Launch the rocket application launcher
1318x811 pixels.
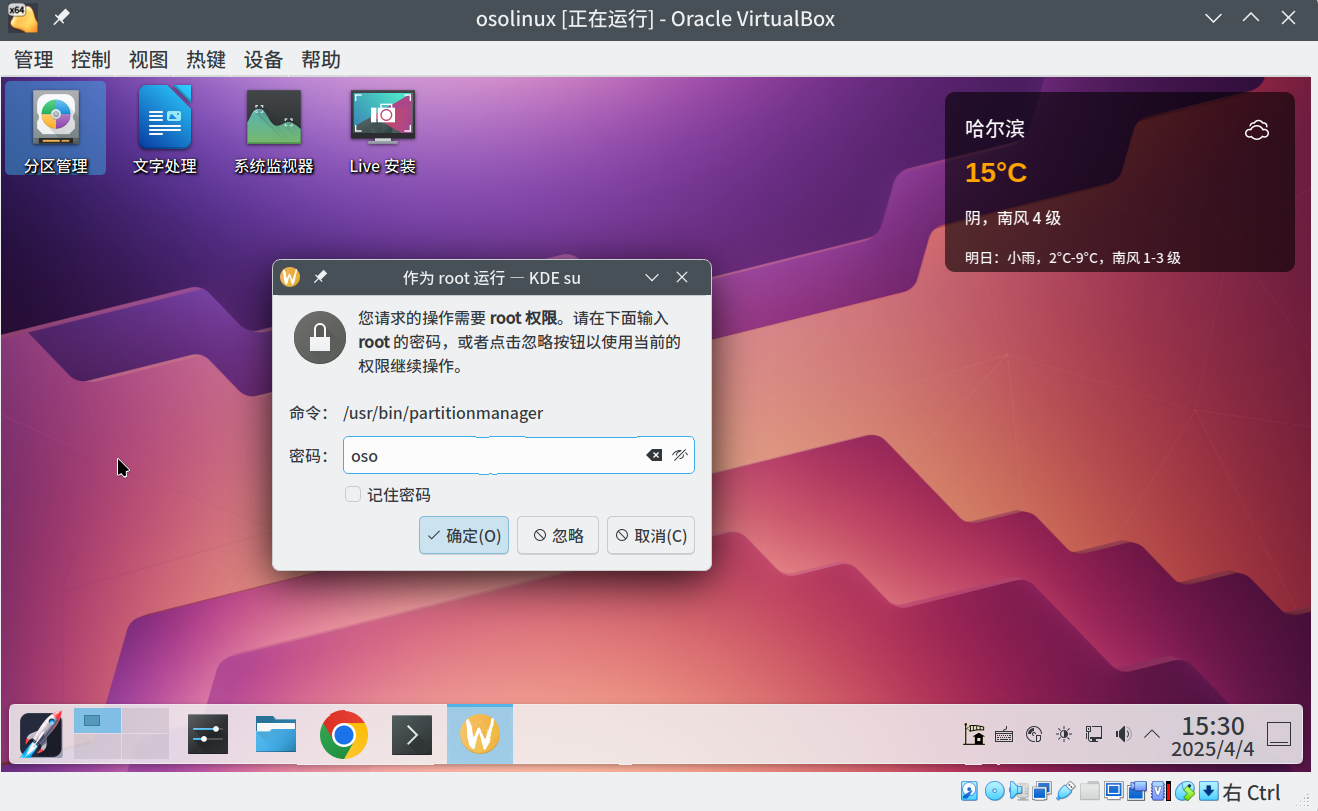tap(40, 734)
